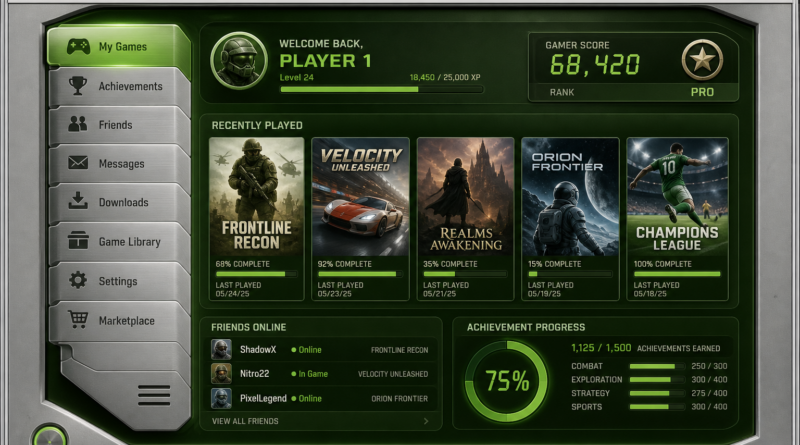Open the Orion Frontier game cover

570,196
